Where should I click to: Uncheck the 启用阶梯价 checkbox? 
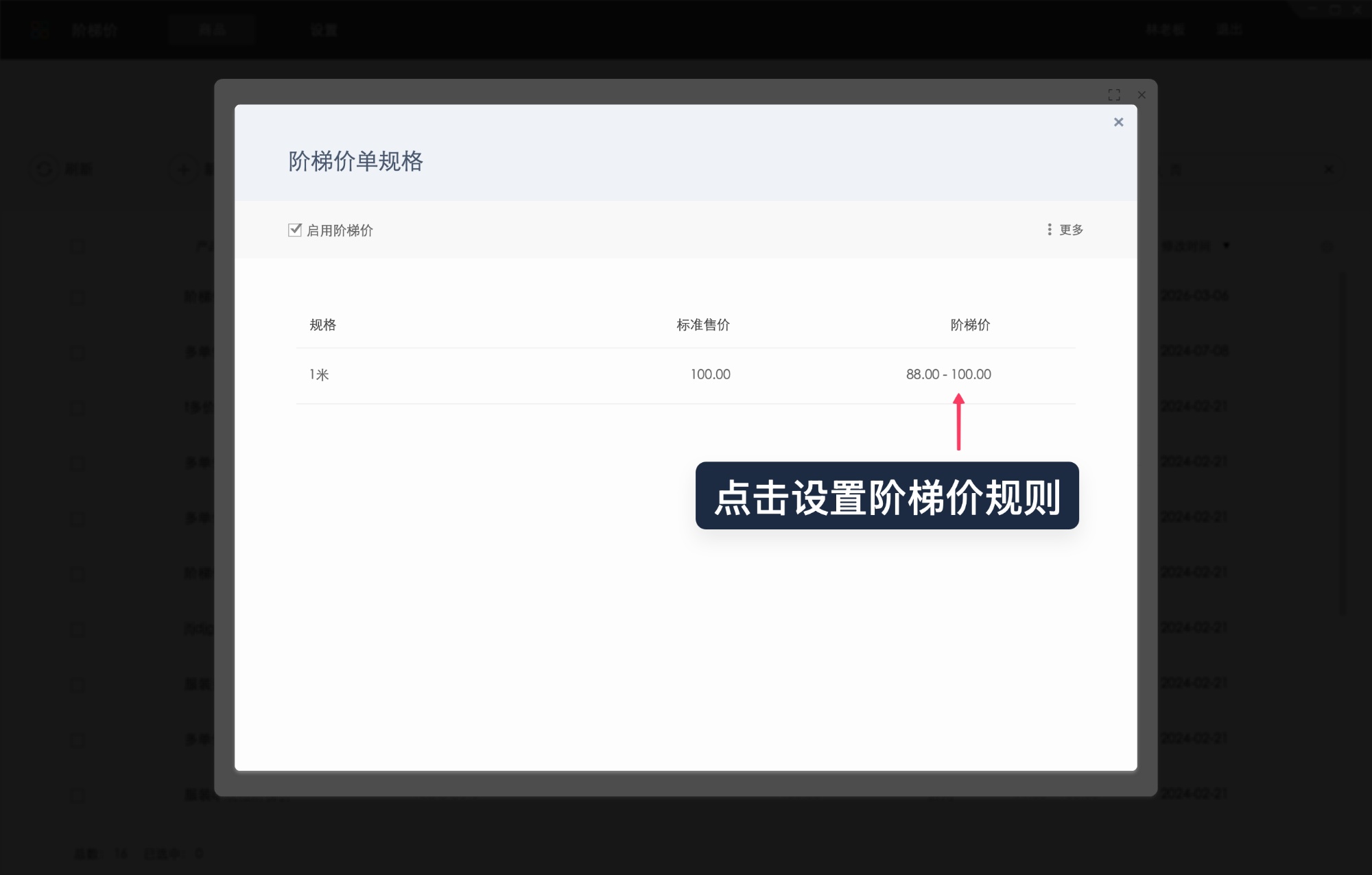[x=294, y=230]
